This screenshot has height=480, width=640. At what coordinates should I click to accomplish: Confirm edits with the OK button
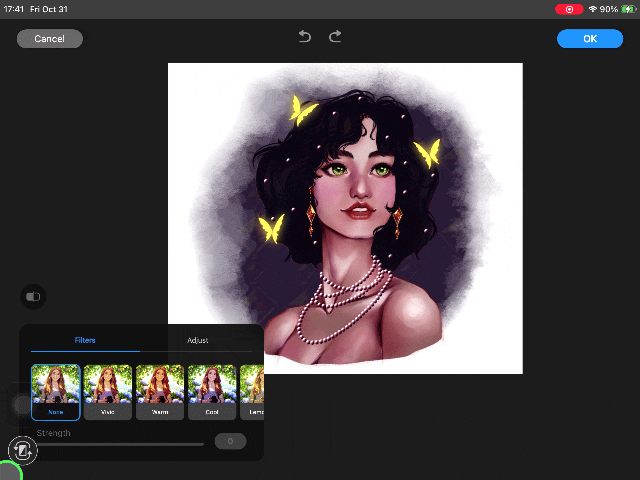click(x=590, y=39)
